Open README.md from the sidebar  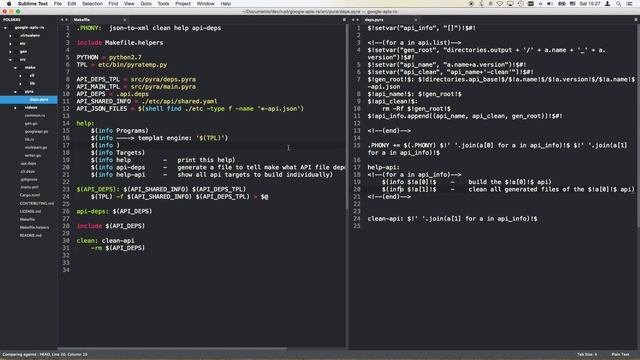[30, 236]
